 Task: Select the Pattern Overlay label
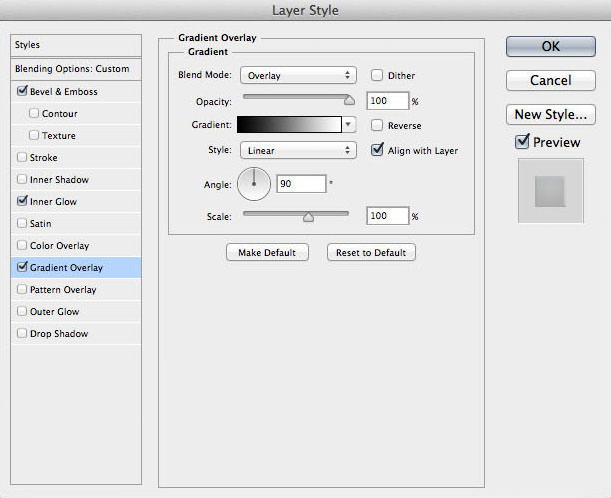coord(63,290)
